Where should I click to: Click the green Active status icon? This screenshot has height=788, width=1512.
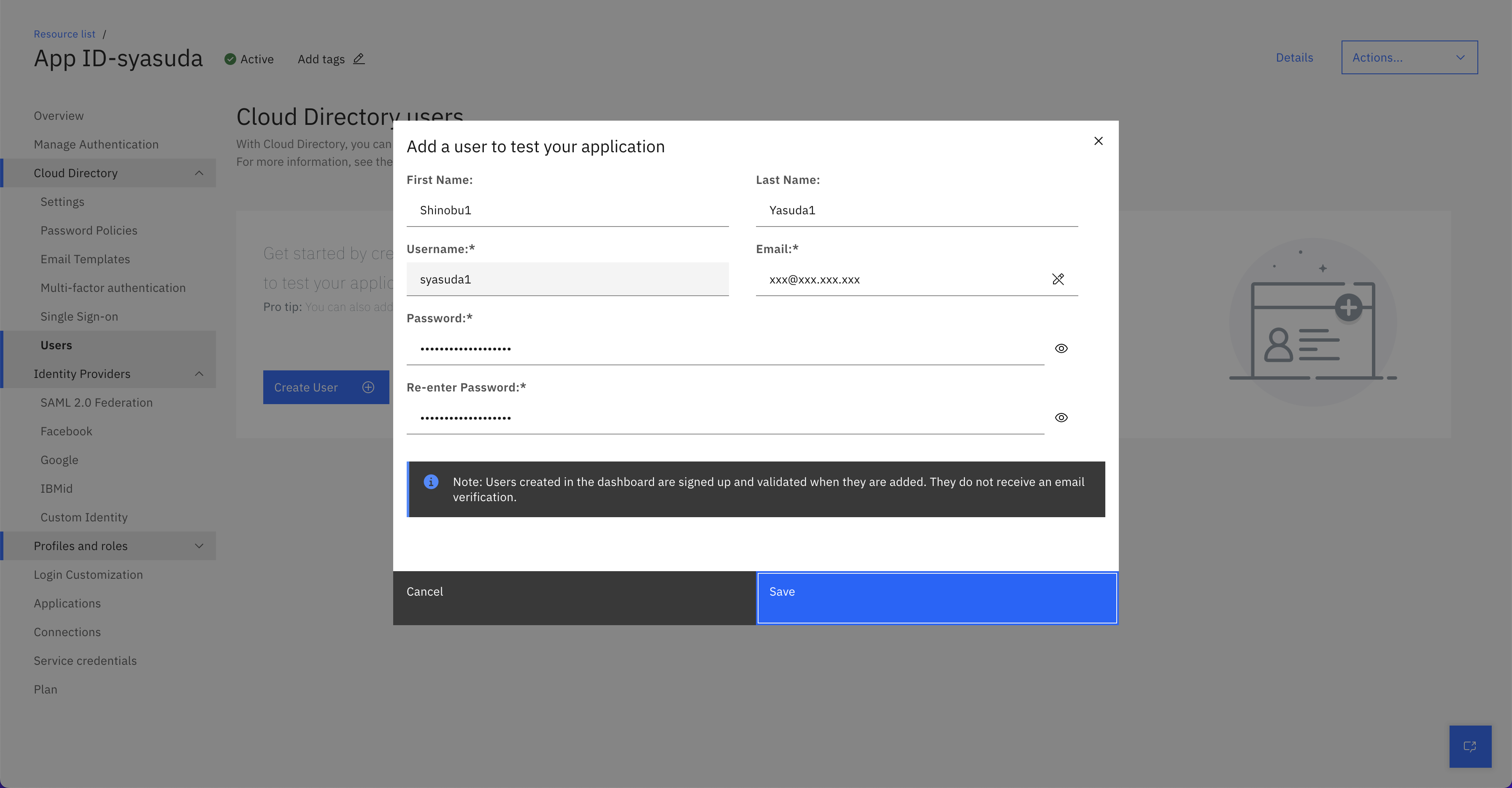(x=230, y=59)
